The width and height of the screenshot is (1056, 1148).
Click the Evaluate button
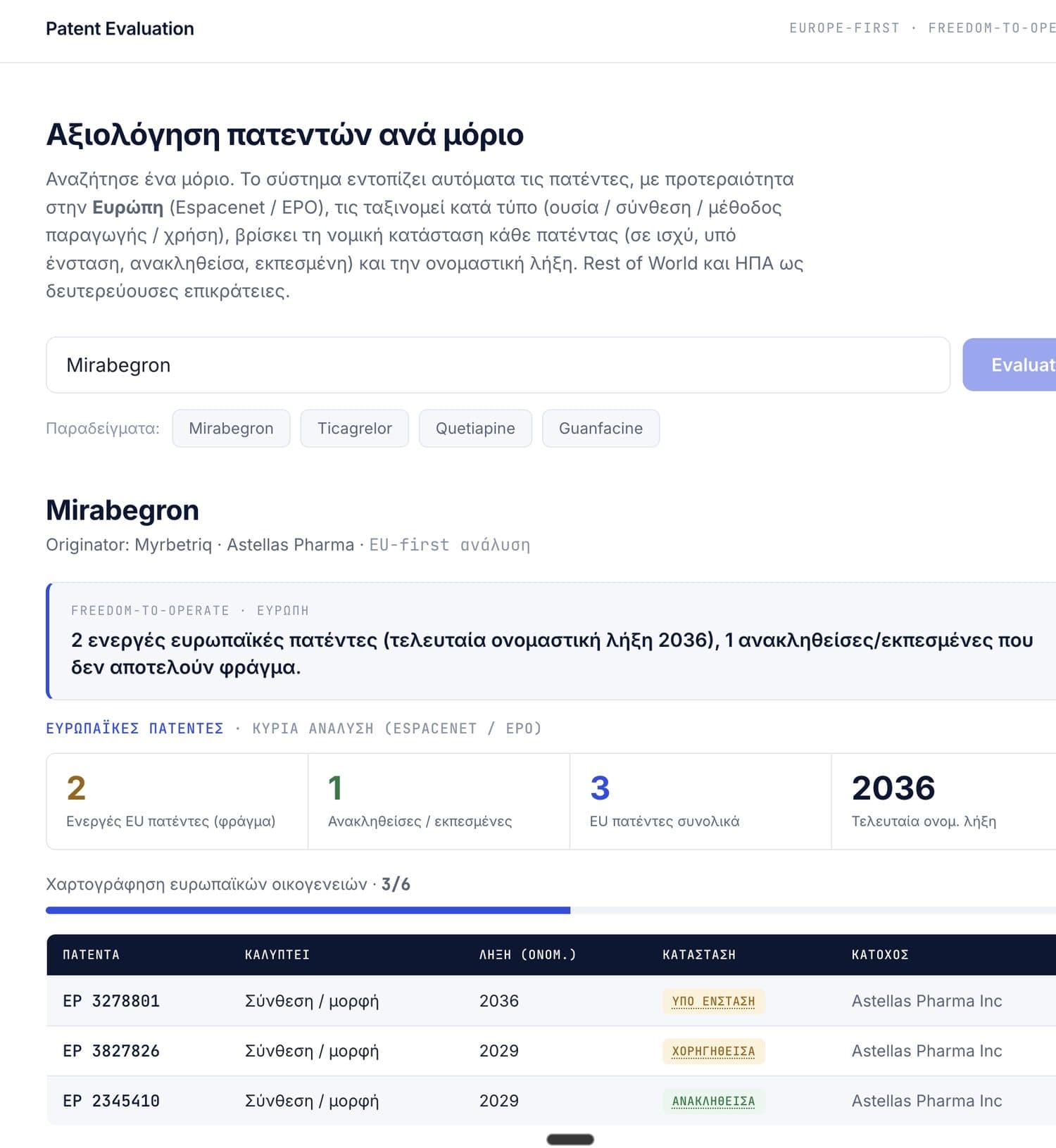click(x=1010, y=365)
